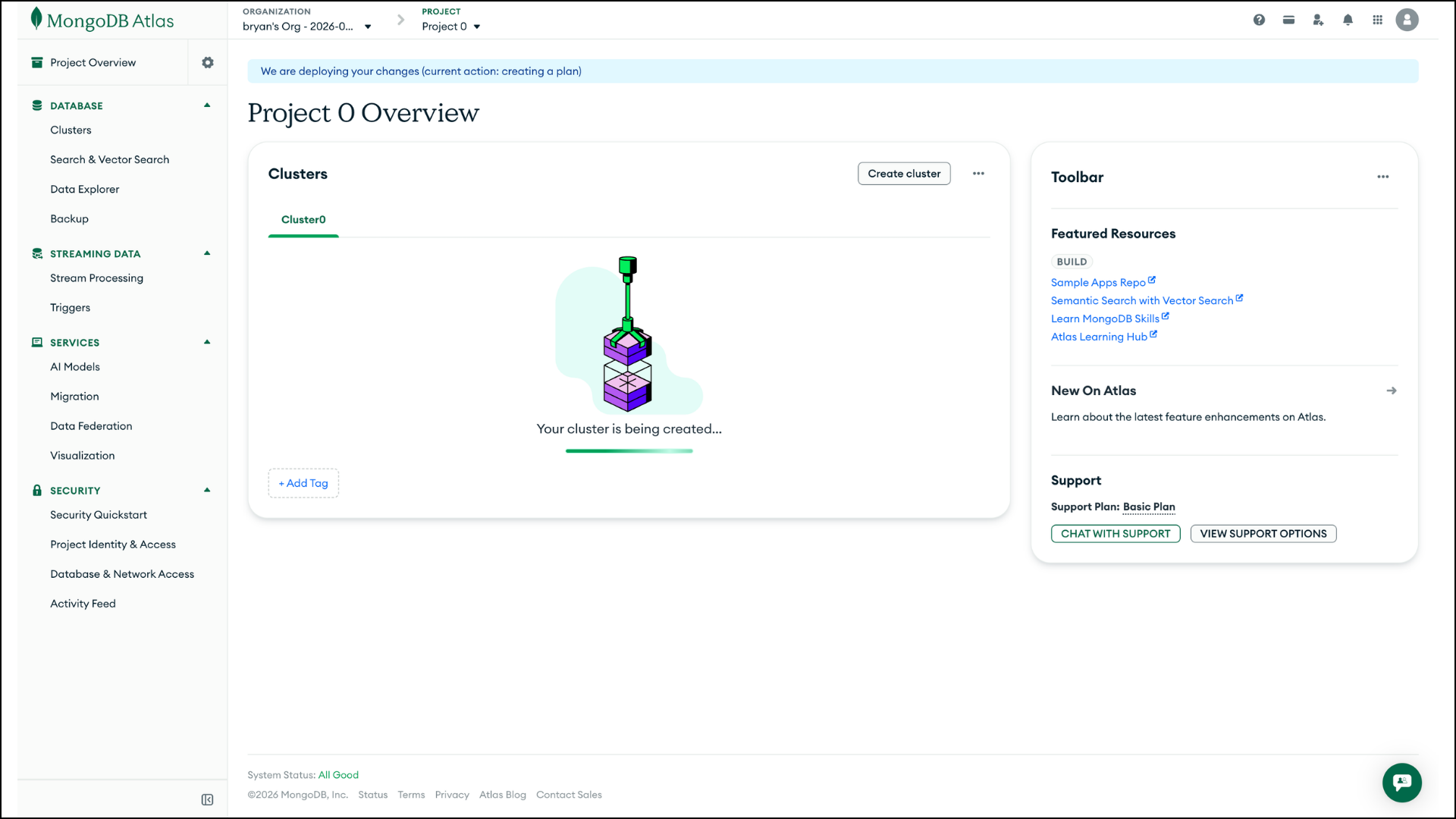Open the help question mark icon

1259,20
